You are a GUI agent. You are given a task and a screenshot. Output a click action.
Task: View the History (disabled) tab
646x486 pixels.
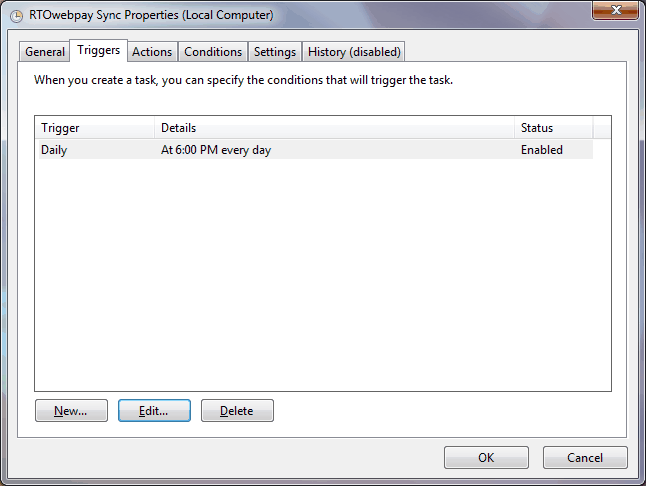click(354, 52)
